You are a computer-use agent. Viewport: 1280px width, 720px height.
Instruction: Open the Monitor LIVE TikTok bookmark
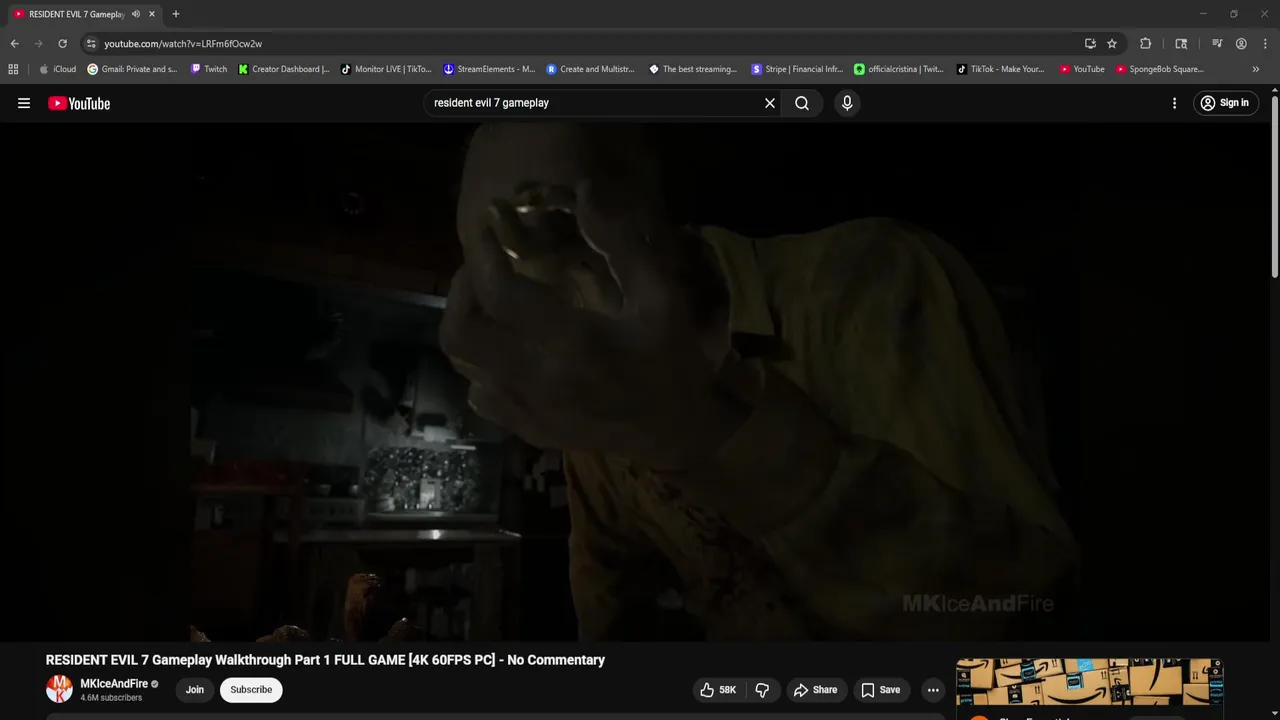coord(386,69)
